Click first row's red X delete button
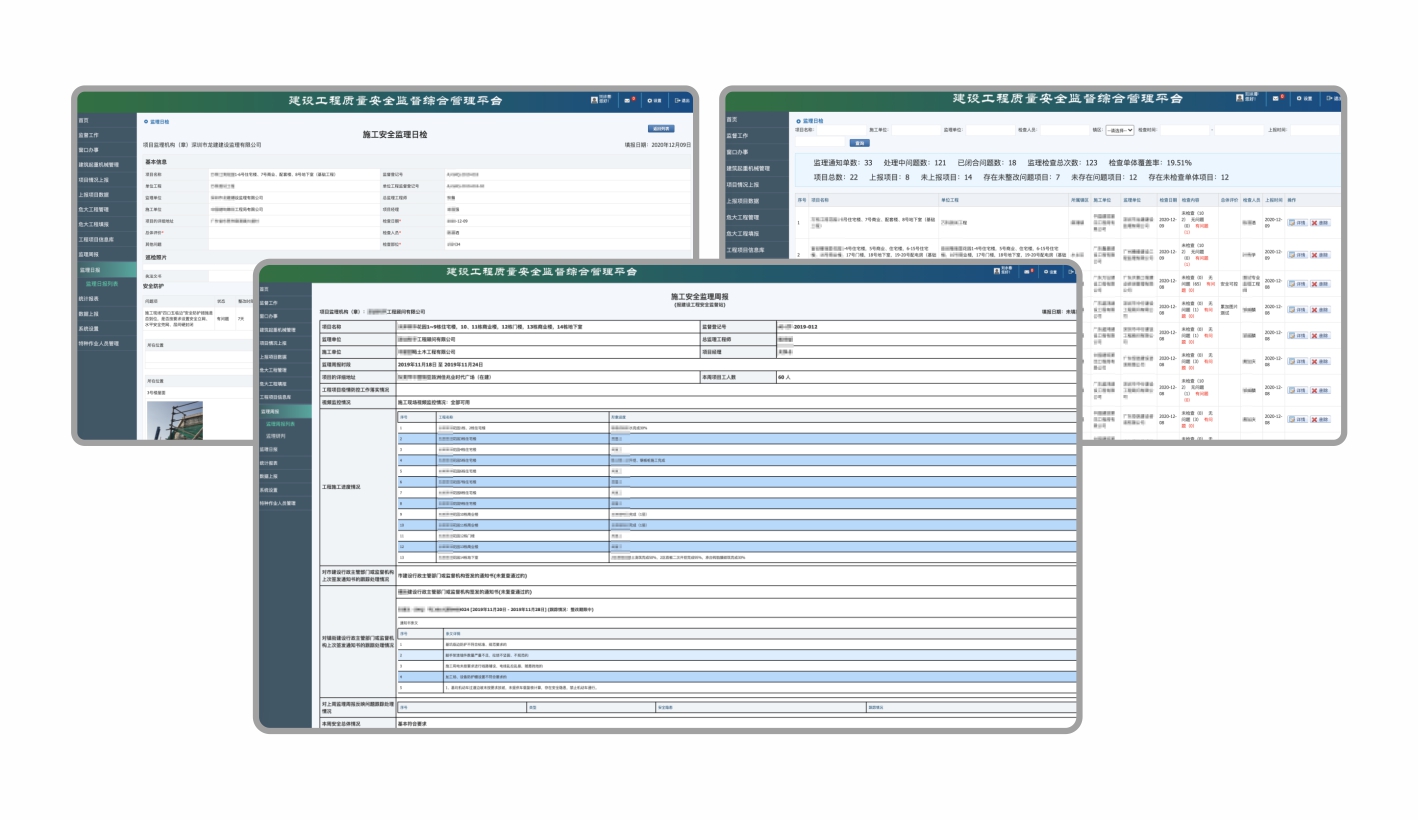 click(1320, 222)
